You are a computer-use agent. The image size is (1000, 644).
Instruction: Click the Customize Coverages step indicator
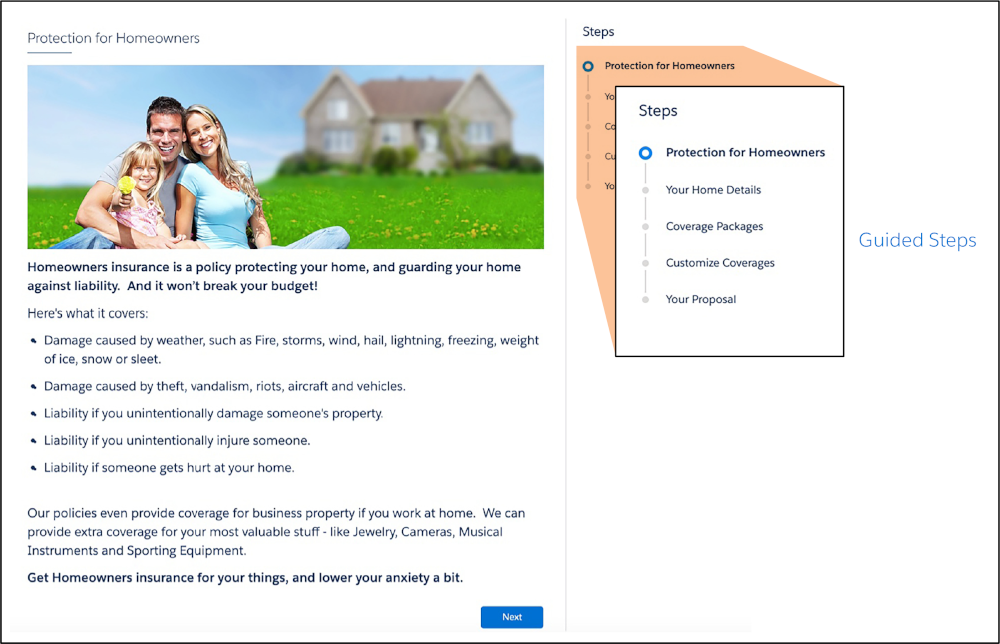tap(645, 263)
